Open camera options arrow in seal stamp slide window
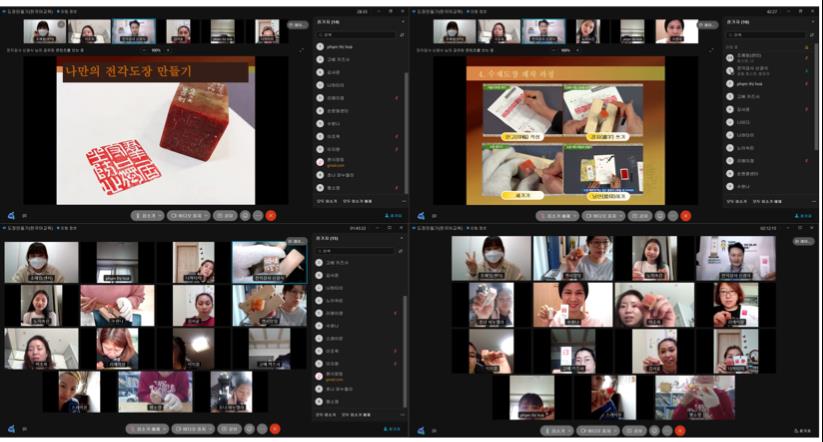 [206, 216]
